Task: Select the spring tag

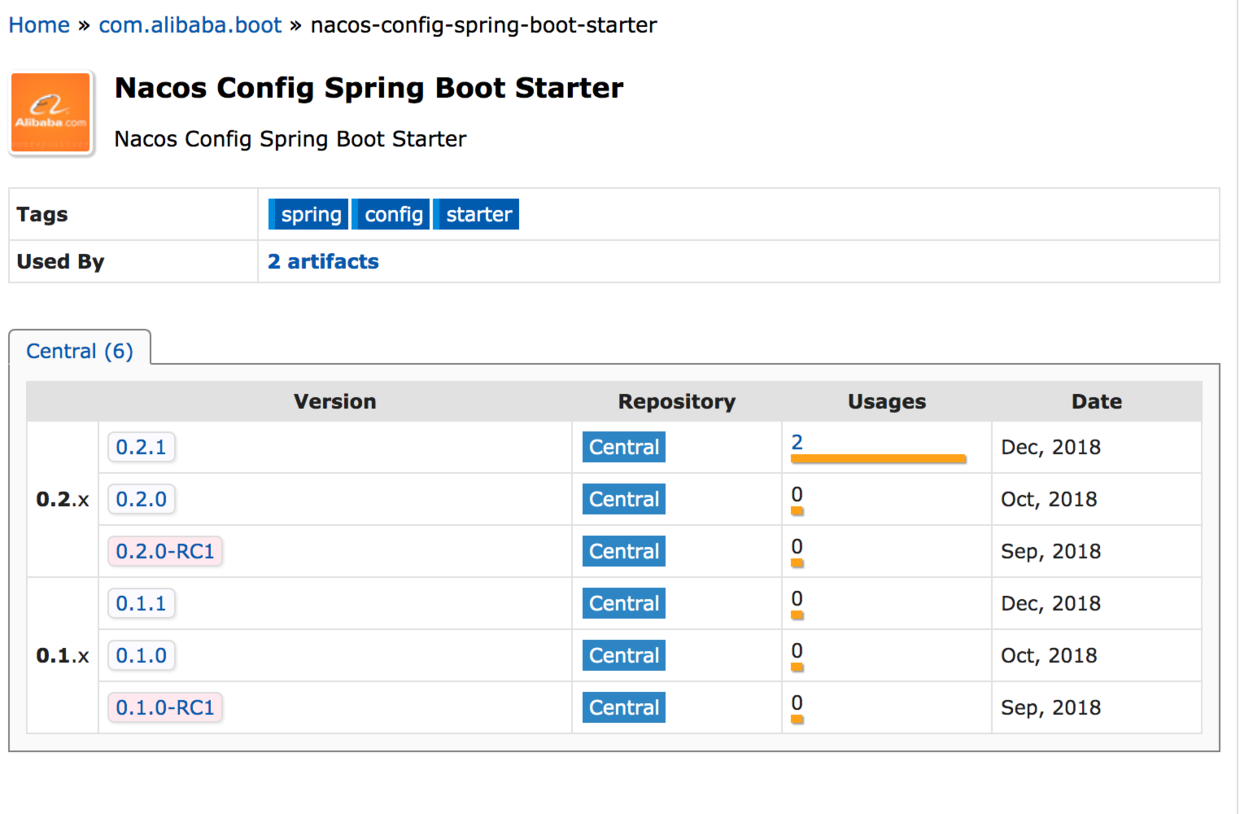Action: (x=309, y=215)
